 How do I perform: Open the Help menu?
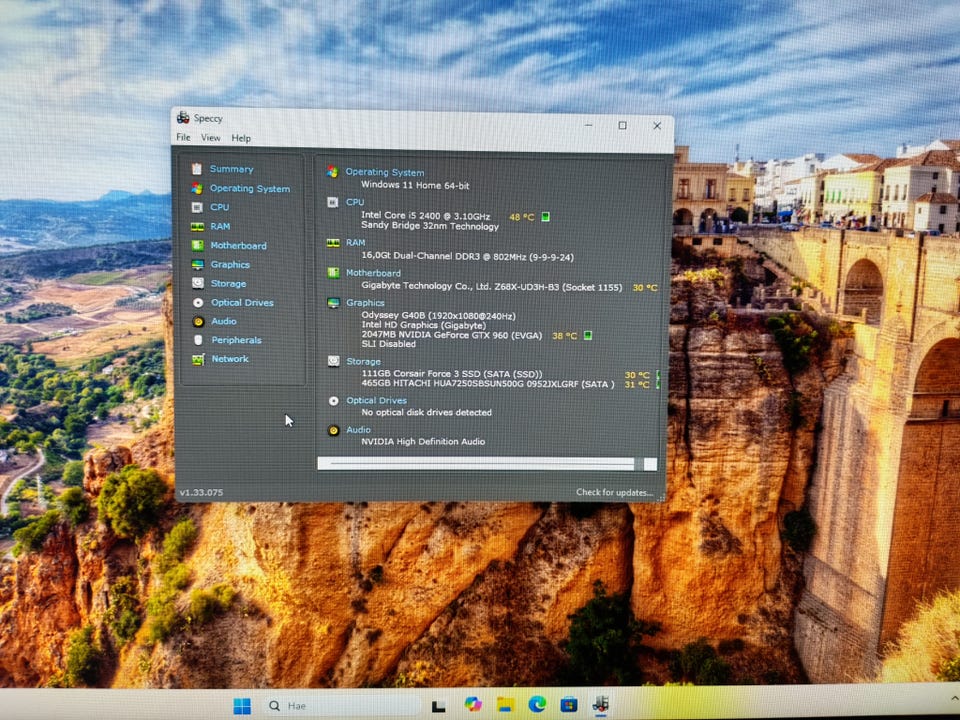241,138
